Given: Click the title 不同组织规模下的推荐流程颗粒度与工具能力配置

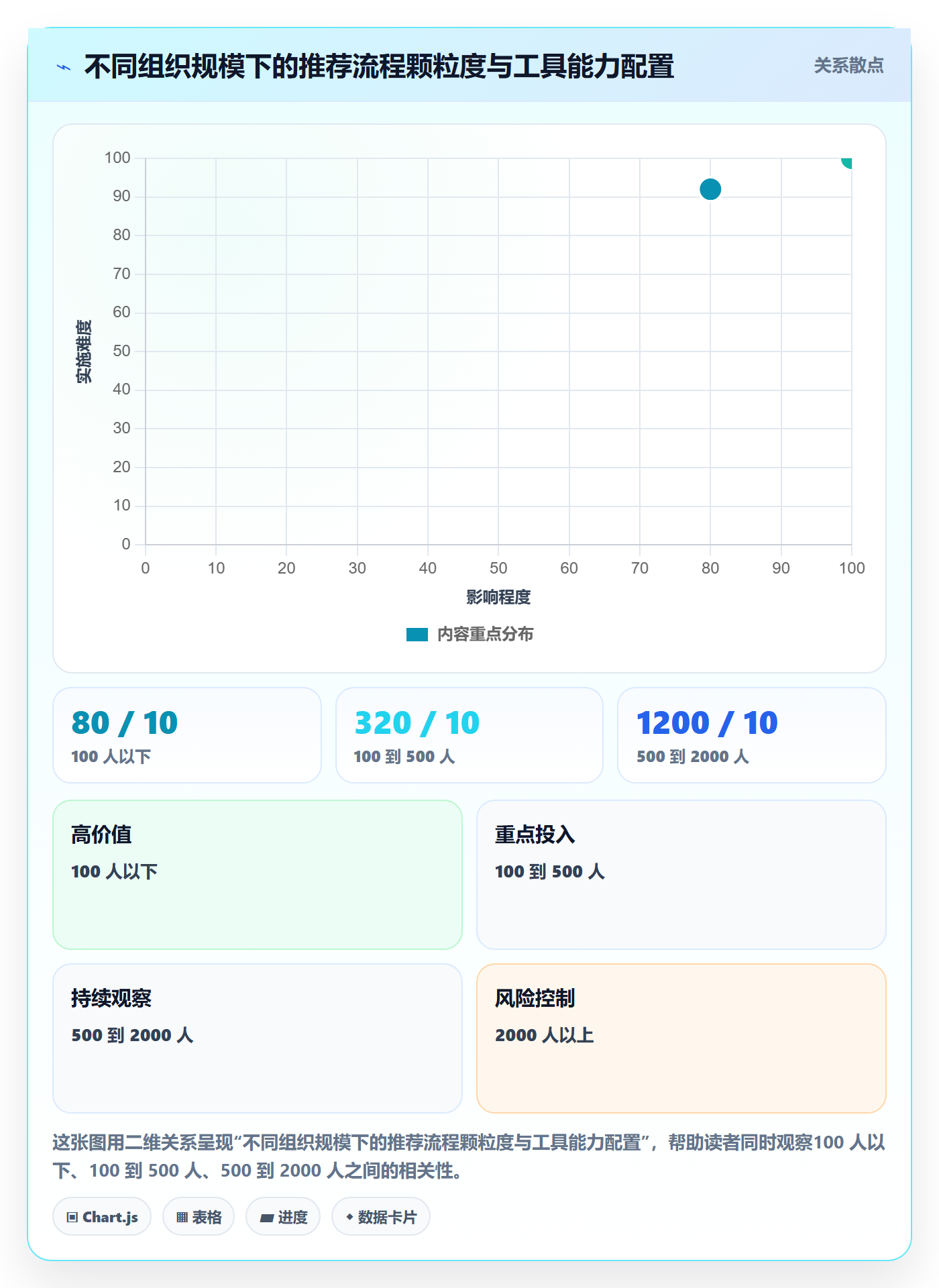Looking at the screenshot, I should pos(379,66).
